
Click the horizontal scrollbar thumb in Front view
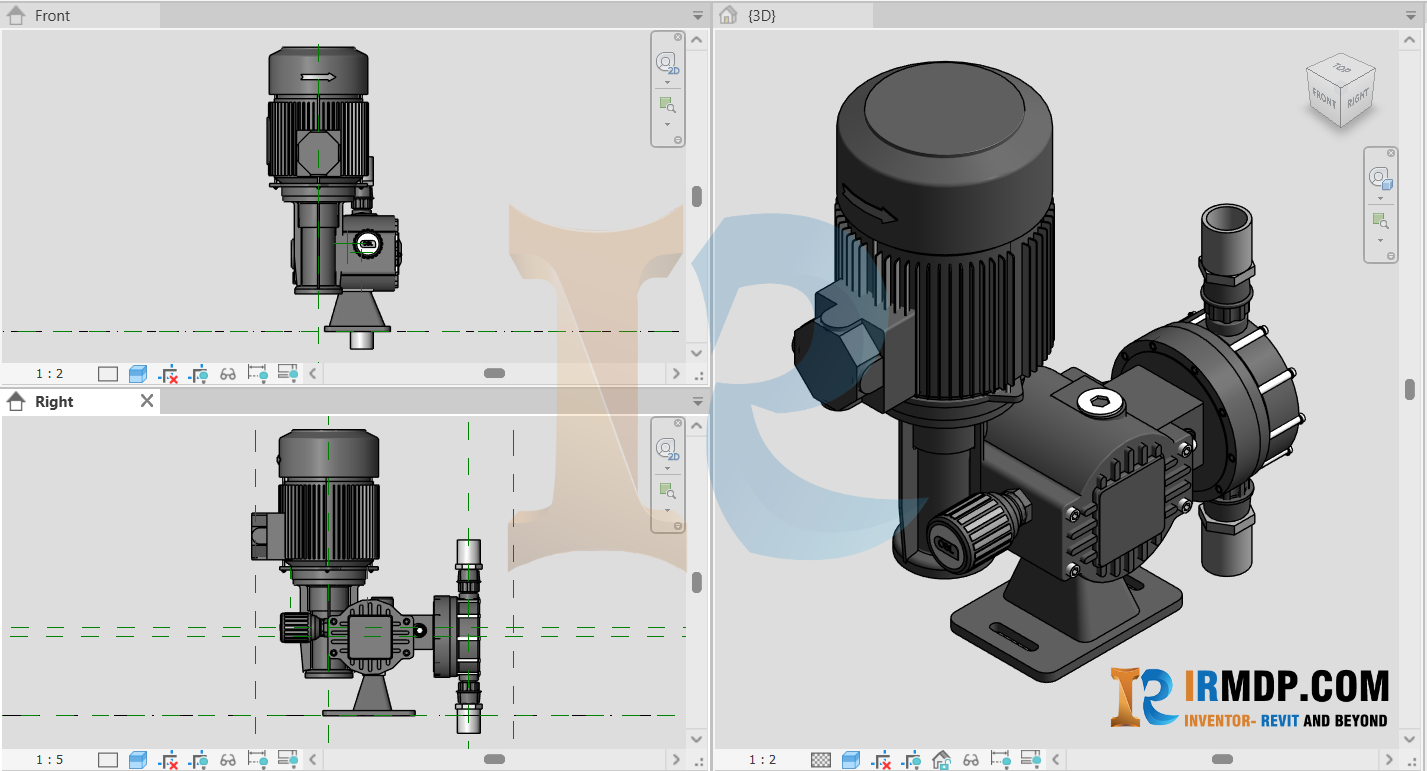[x=495, y=373]
